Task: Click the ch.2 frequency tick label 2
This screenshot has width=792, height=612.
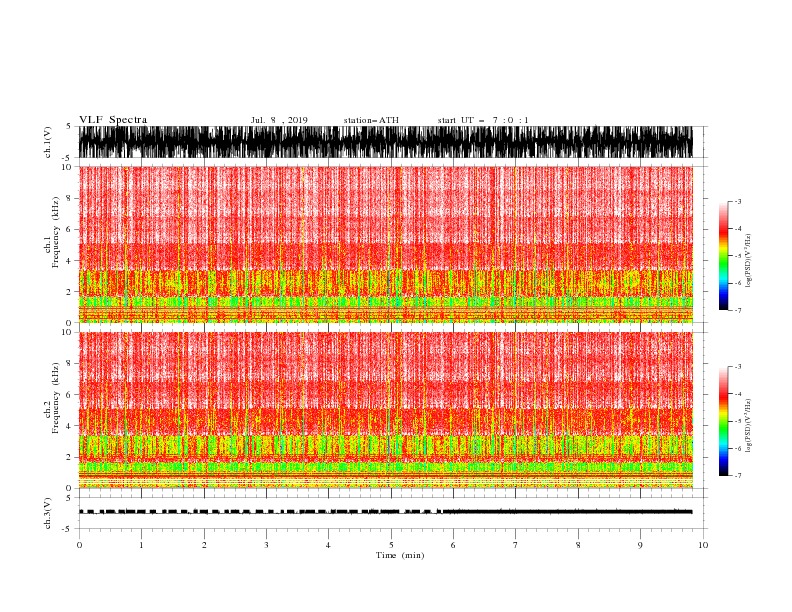Action: (69, 457)
